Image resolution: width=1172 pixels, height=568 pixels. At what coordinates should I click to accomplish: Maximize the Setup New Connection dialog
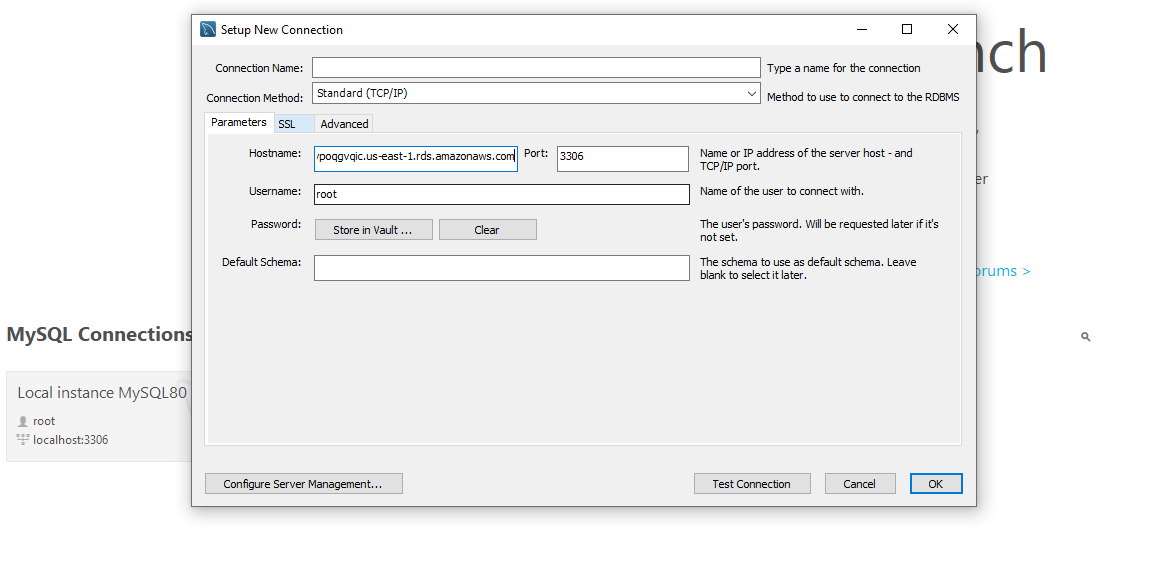907,29
